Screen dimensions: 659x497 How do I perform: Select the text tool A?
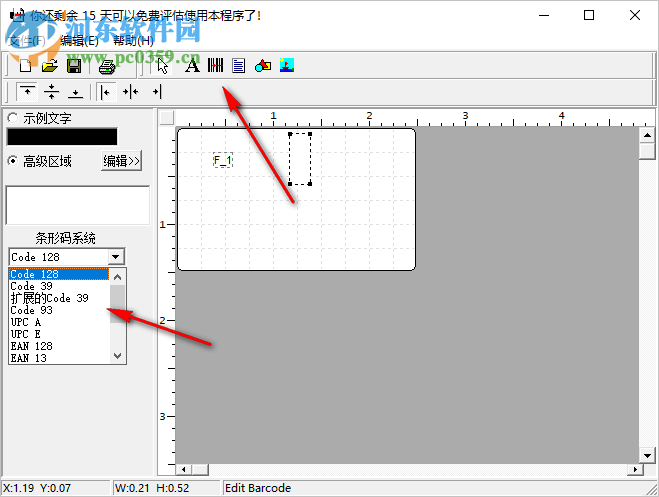192,66
